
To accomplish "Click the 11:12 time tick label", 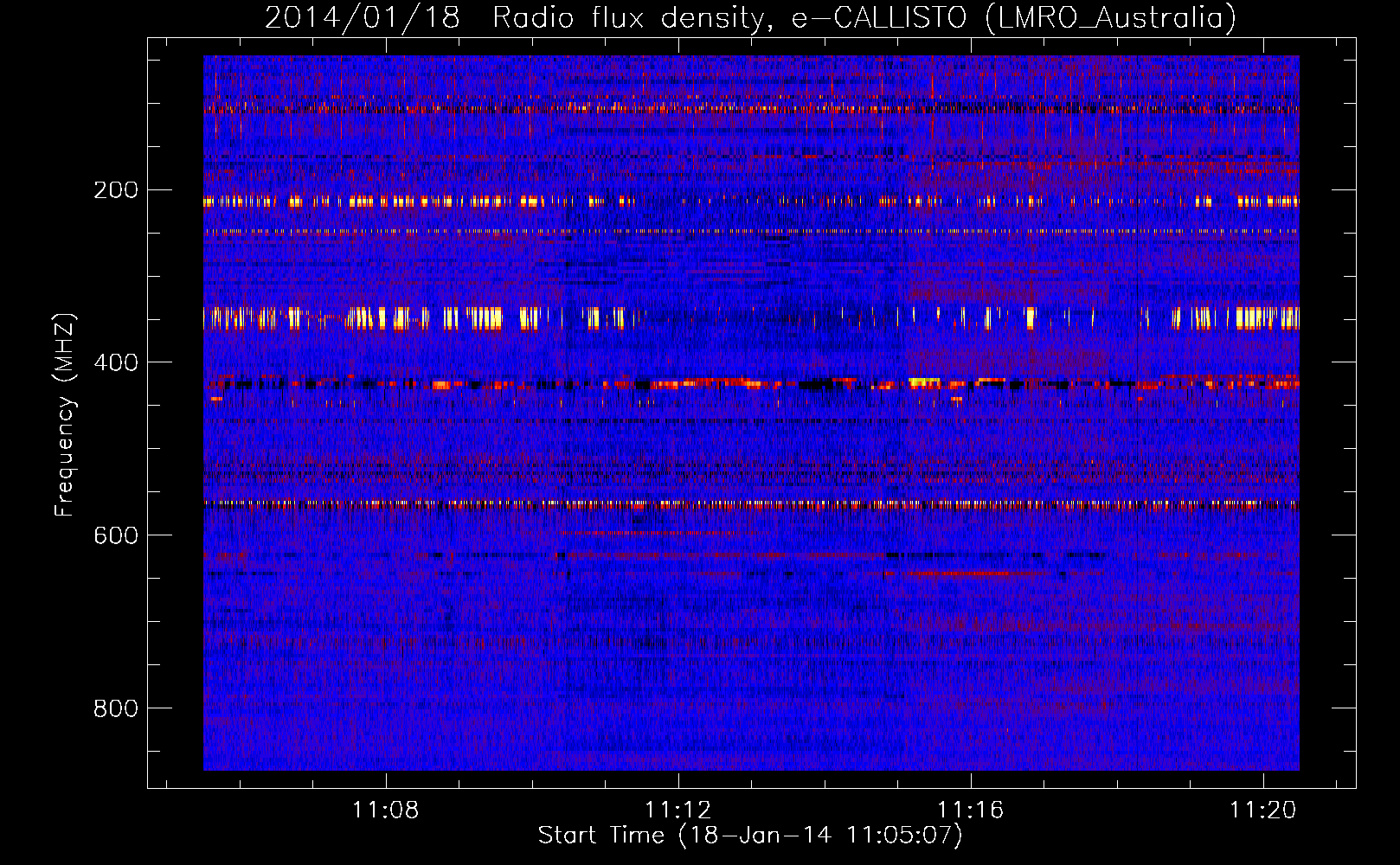I will coord(678,810).
